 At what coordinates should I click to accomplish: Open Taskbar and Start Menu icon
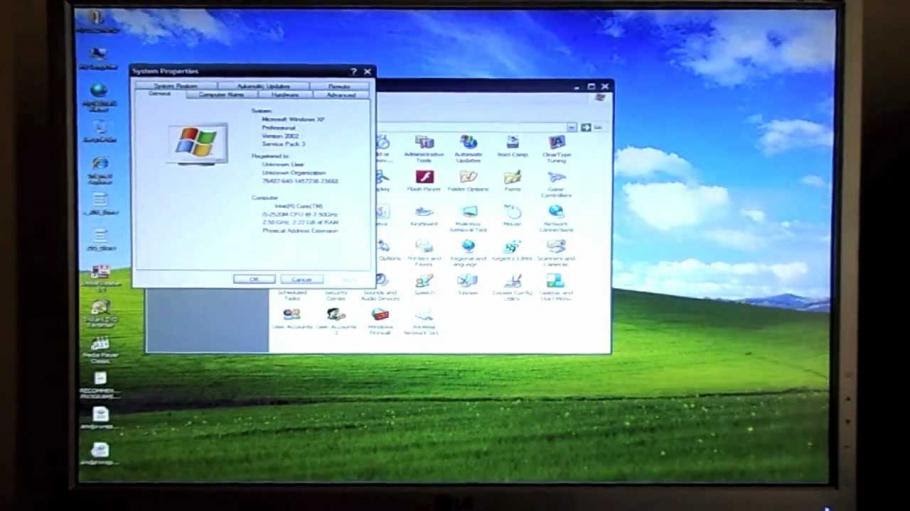pyautogui.click(x=556, y=287)
